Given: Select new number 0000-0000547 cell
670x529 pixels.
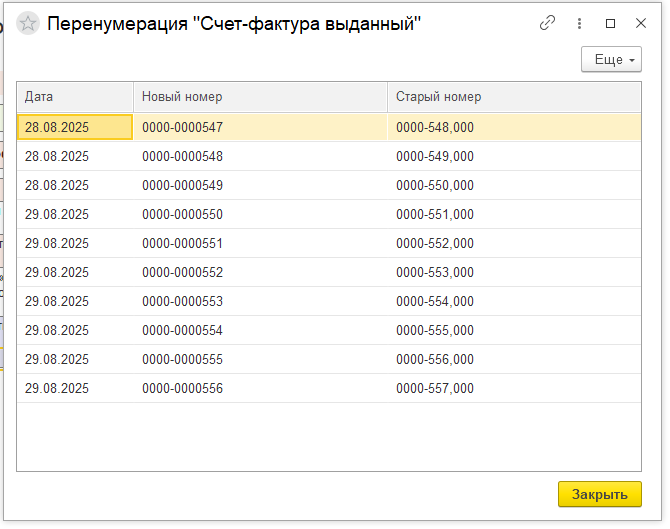Looking at the screenshot, I should [260, 128].
